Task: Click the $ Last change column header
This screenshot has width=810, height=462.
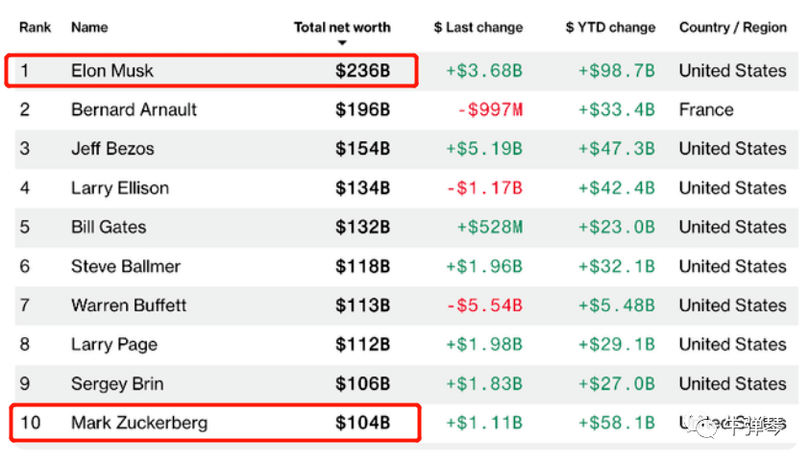Action: click(477, 27)
